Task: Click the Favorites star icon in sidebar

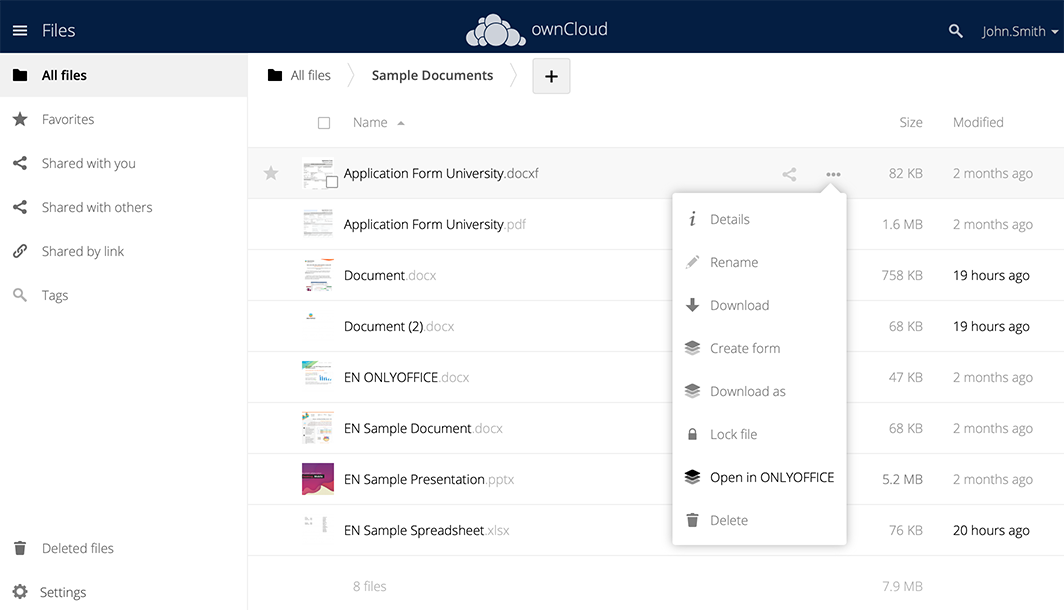Action: point(20,119)
